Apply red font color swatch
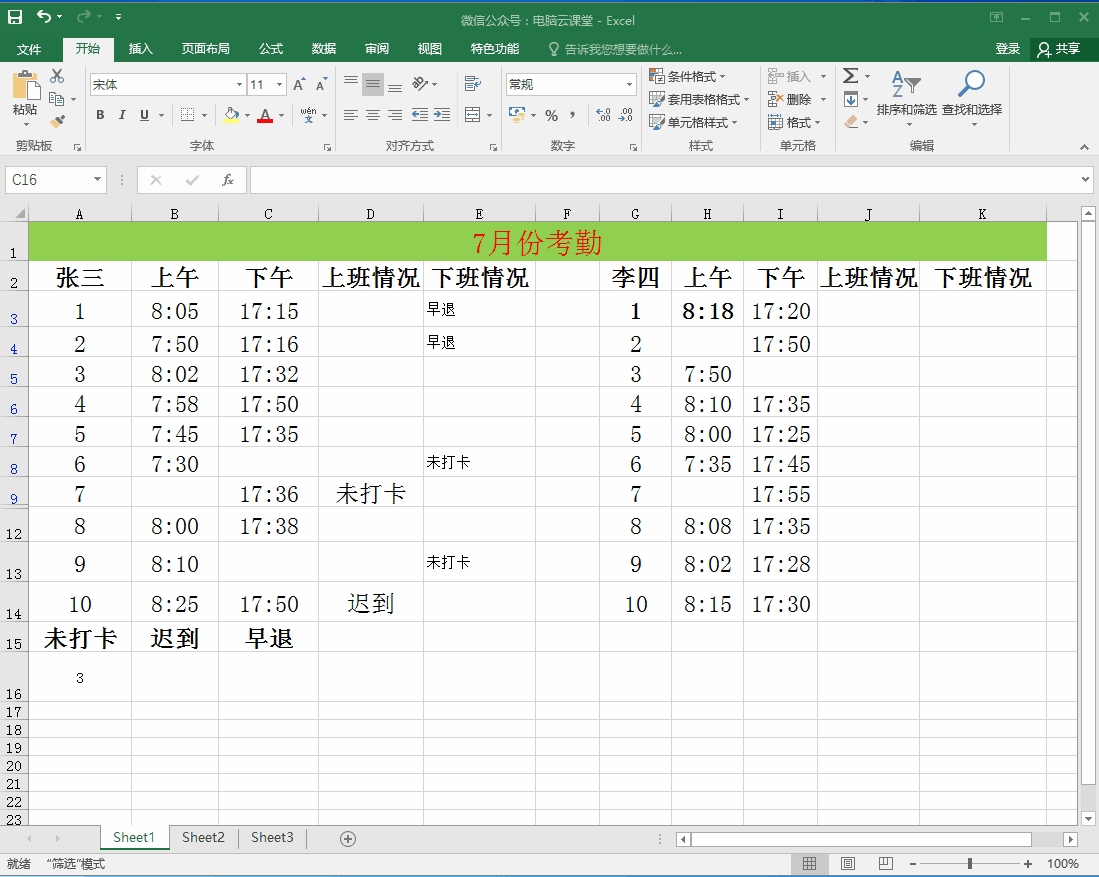The width and height of the screenshot is (1099, 877). tap(265, 115)
